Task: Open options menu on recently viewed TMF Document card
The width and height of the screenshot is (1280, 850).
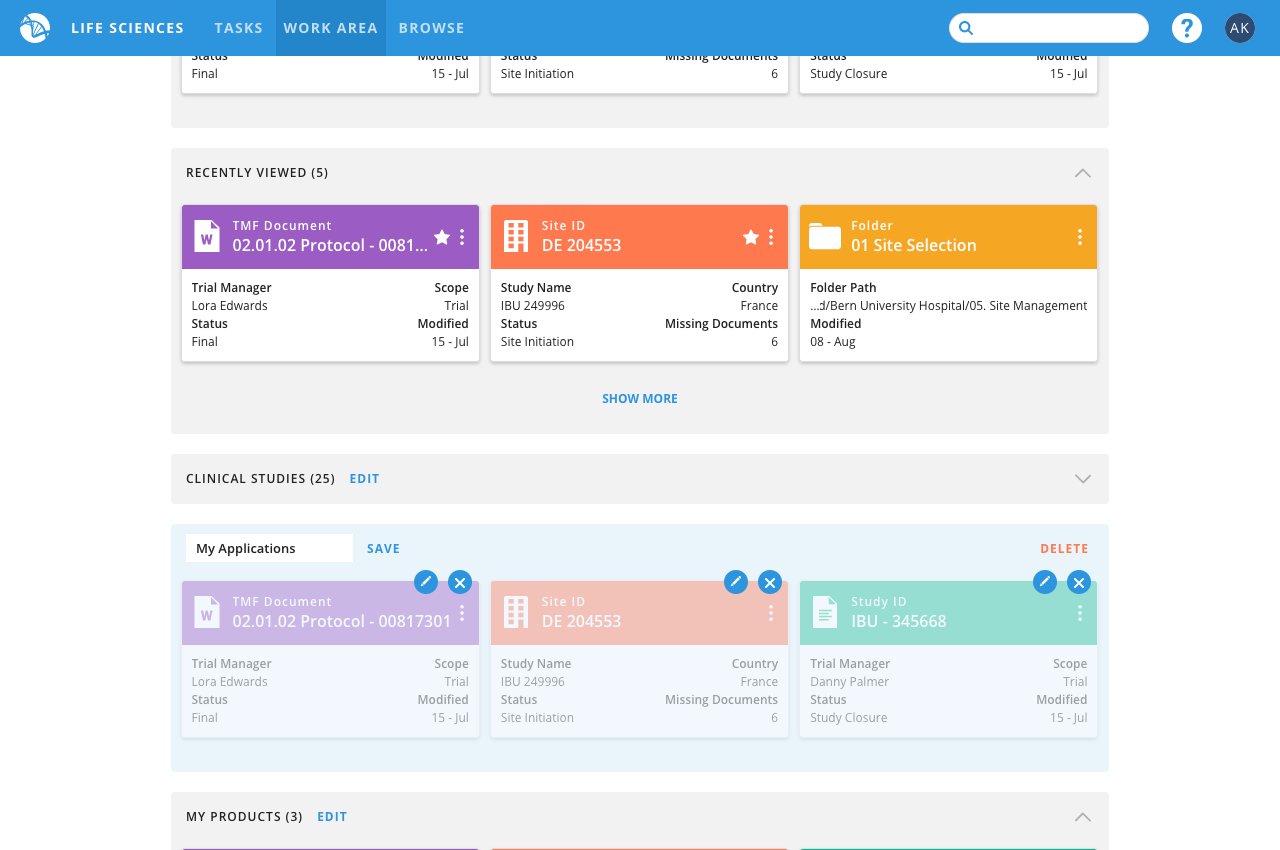Action: click(462, 237)
